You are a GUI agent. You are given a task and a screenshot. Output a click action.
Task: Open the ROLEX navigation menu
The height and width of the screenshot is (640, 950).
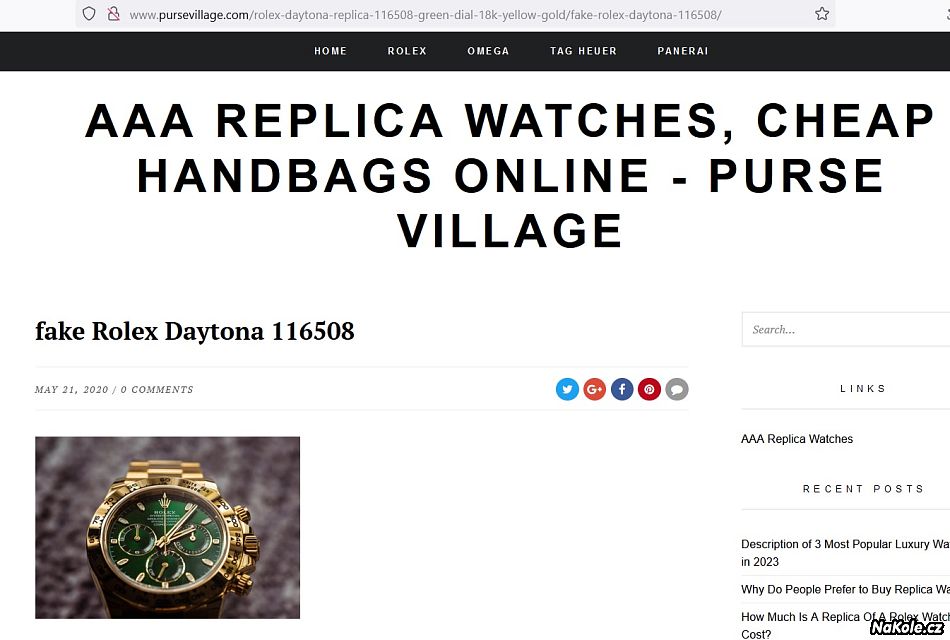pyautogui.click(x=407, y=51)
